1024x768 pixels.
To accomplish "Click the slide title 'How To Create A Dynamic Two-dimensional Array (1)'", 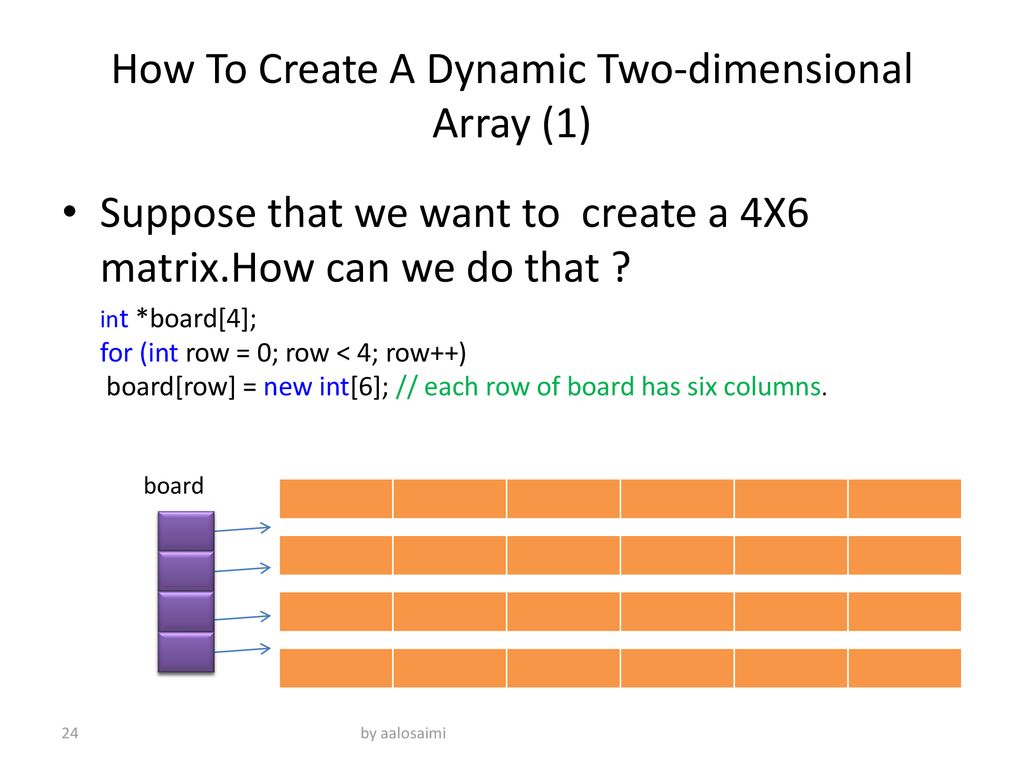I will coord(512,96).
